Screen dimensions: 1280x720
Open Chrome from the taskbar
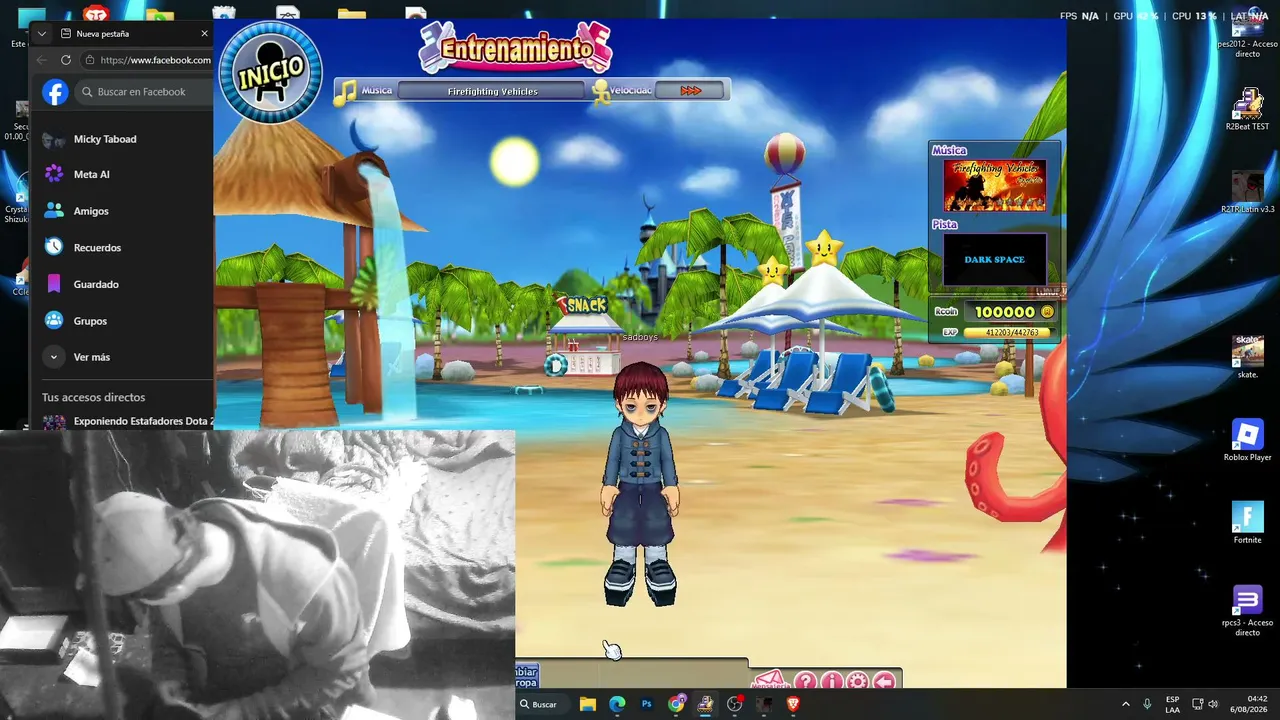point(677,704)
